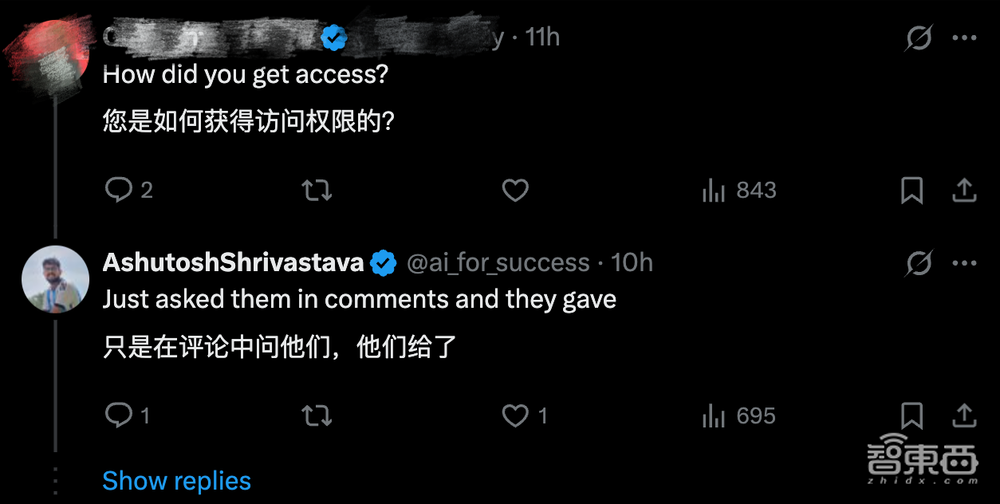Repost AshutoshShrivastava's tweet

click(317, 415)
